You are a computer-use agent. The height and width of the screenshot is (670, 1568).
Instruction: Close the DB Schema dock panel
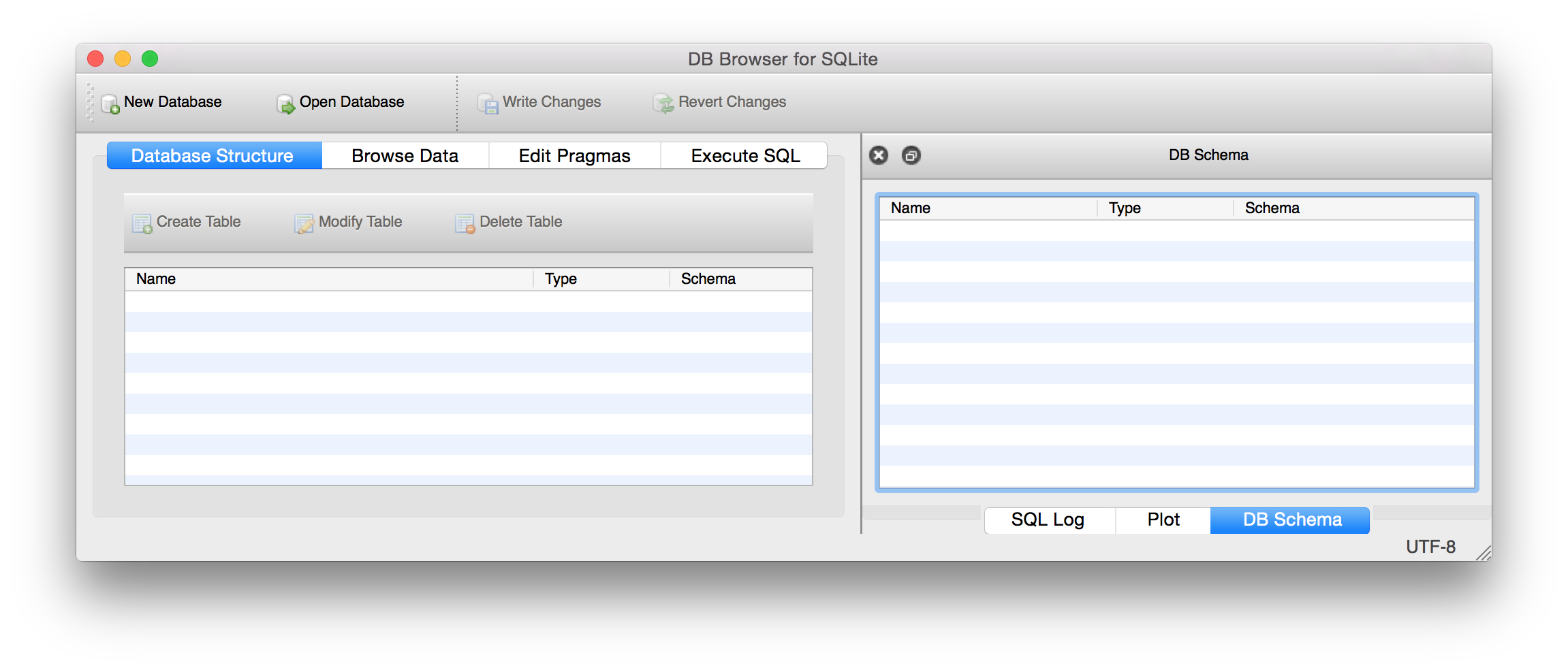[878, 155]
